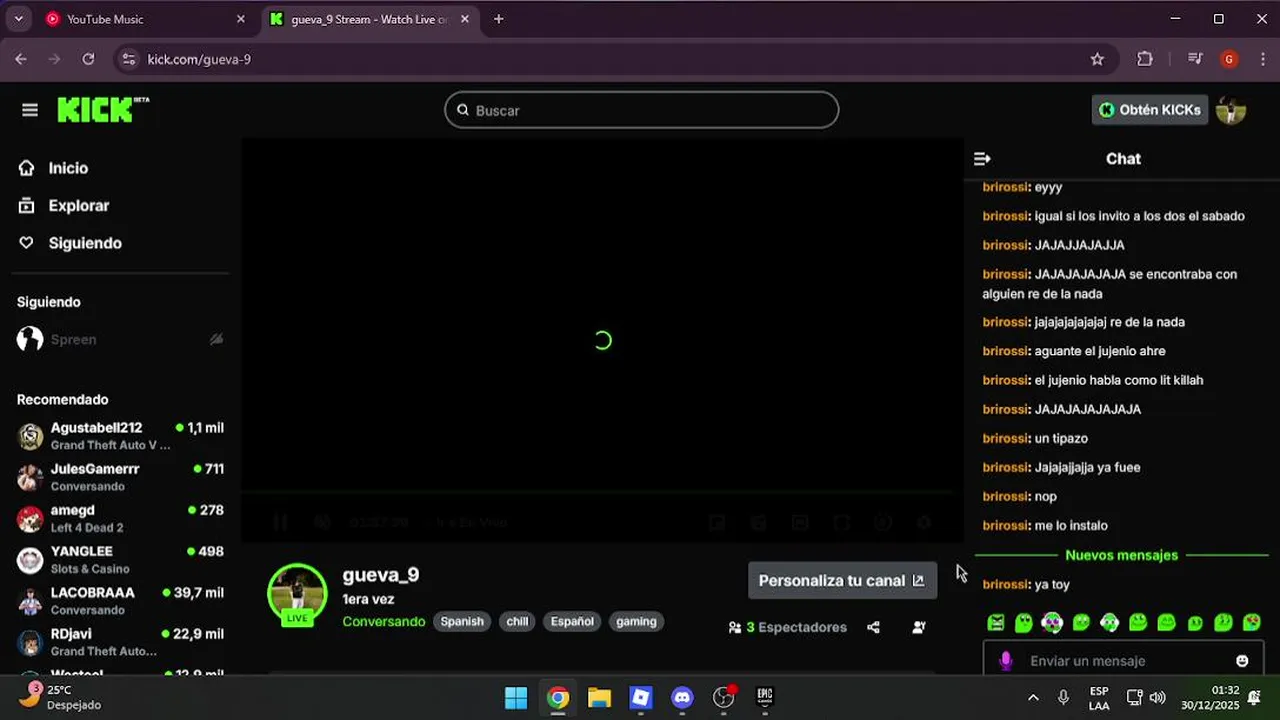Open recommended channel LACOBRAAA
1280x720 pixels.
120,601
